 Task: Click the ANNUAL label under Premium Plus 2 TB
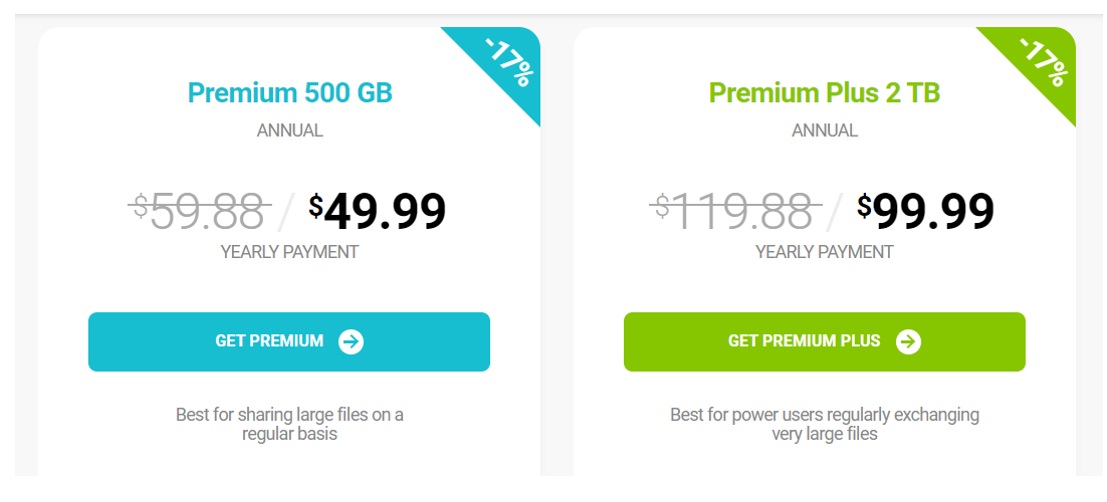825,131
